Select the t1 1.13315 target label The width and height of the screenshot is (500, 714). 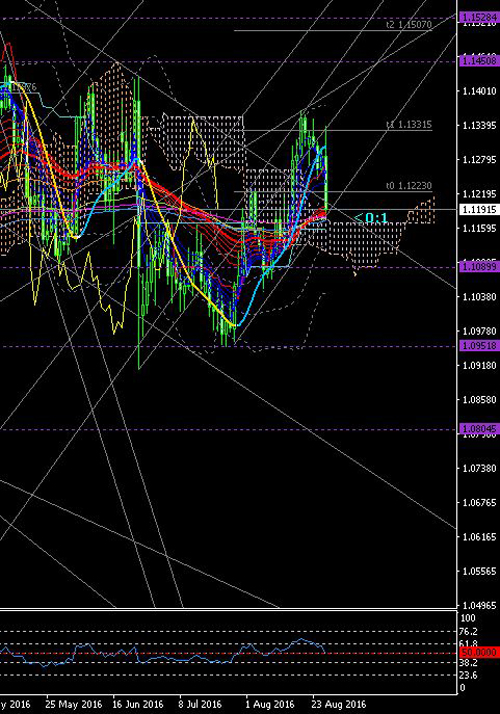pos(409,124)
